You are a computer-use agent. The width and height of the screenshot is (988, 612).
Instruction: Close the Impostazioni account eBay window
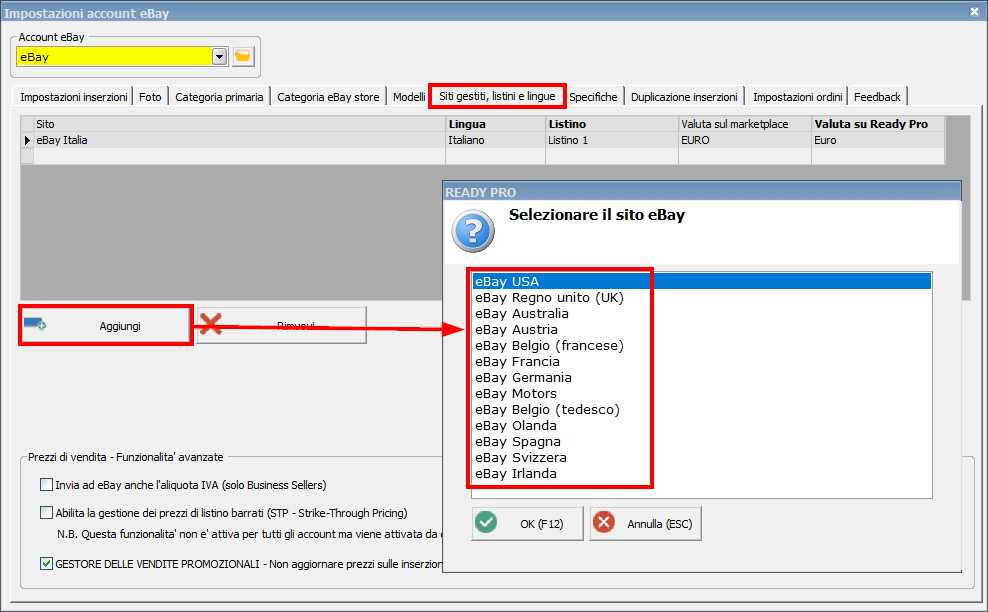coord(974,12)
